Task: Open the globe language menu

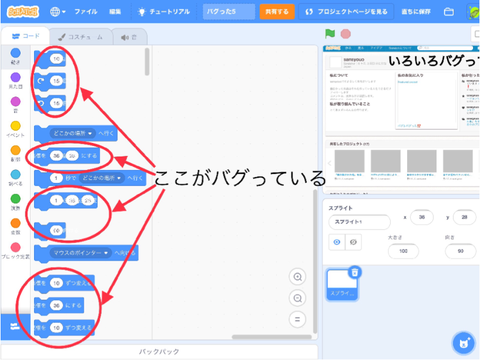Action: pos(57,12)
